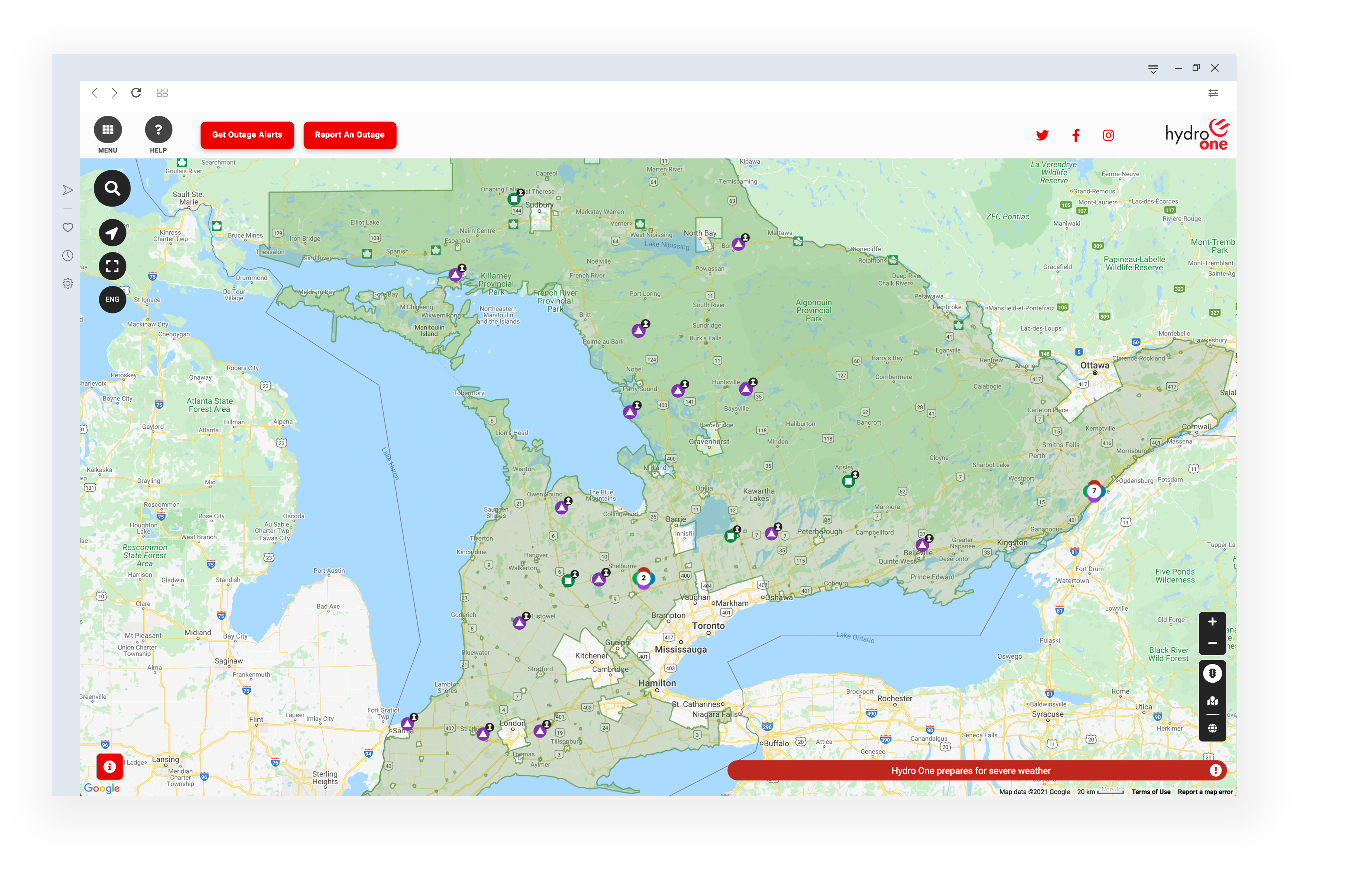Open the MENU grid button
1353x896 pixels.
[107, 130]
